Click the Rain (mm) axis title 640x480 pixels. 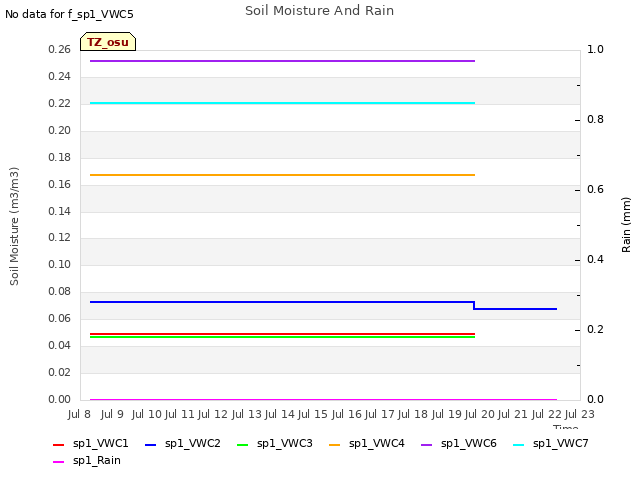coord(626,224)
